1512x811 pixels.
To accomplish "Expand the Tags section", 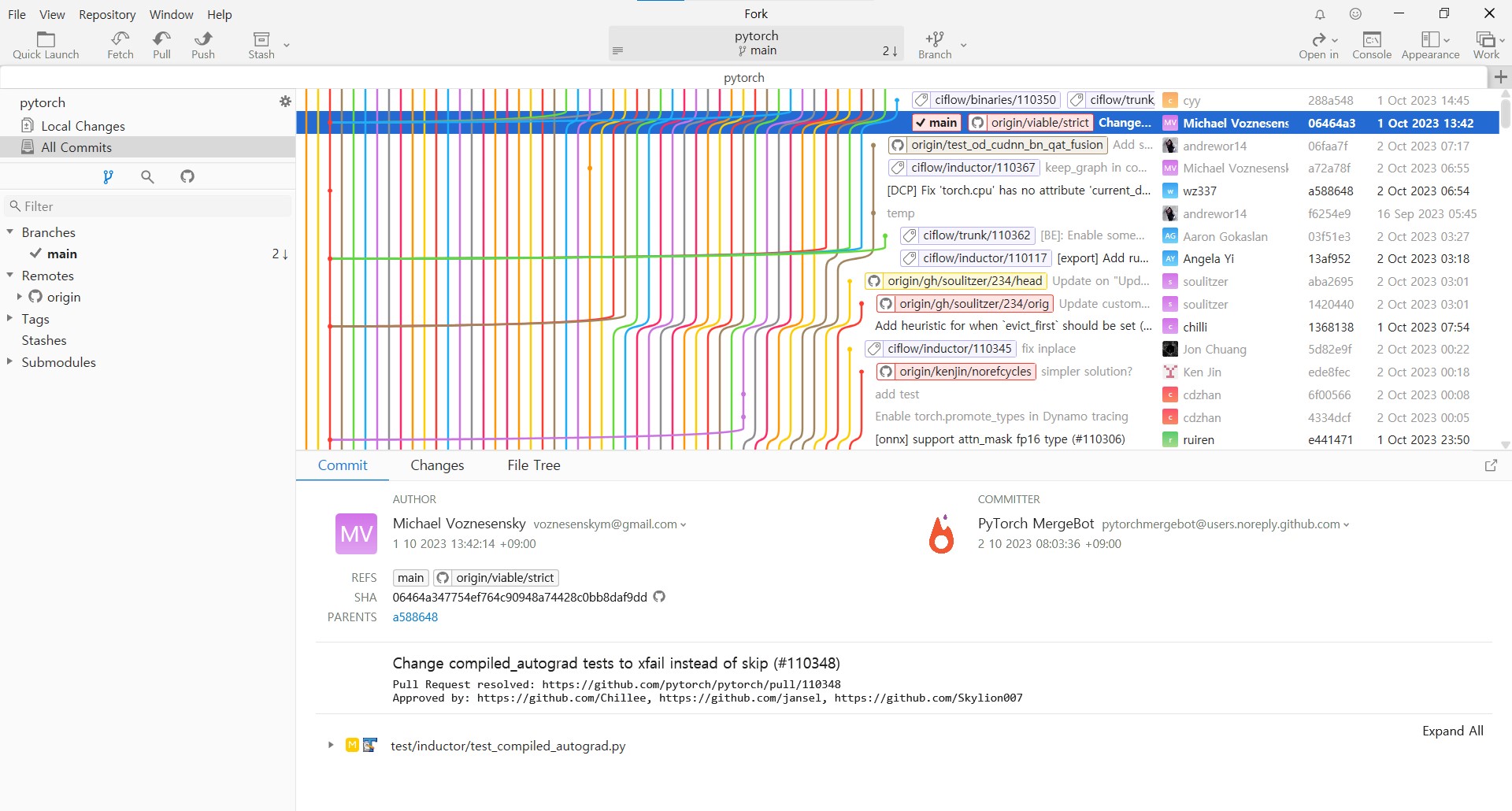I will coord(10,318).
